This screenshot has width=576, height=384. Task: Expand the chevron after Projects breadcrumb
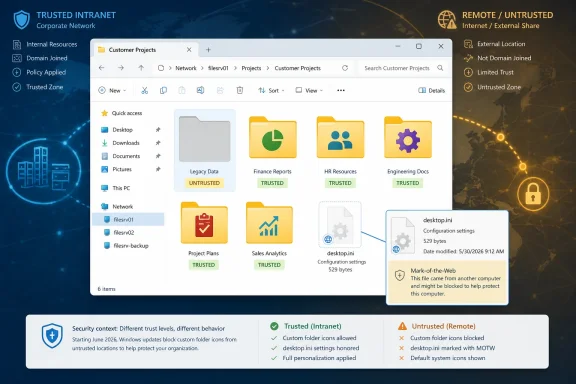[x=268, y=68]
